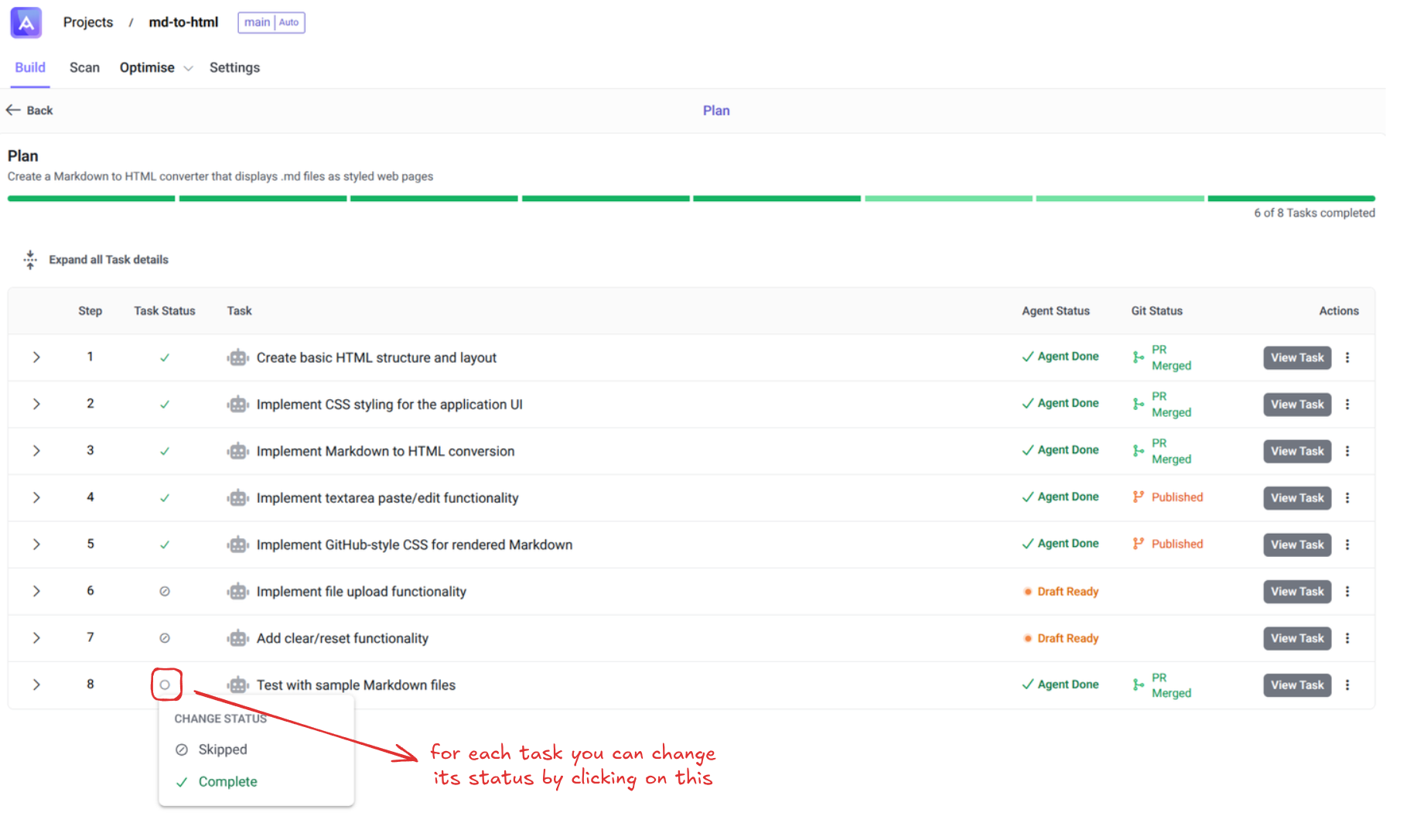Open three-dot actions menu for step 4
This screenshot has height=840, width=1410.
(x=1347, y=498)
